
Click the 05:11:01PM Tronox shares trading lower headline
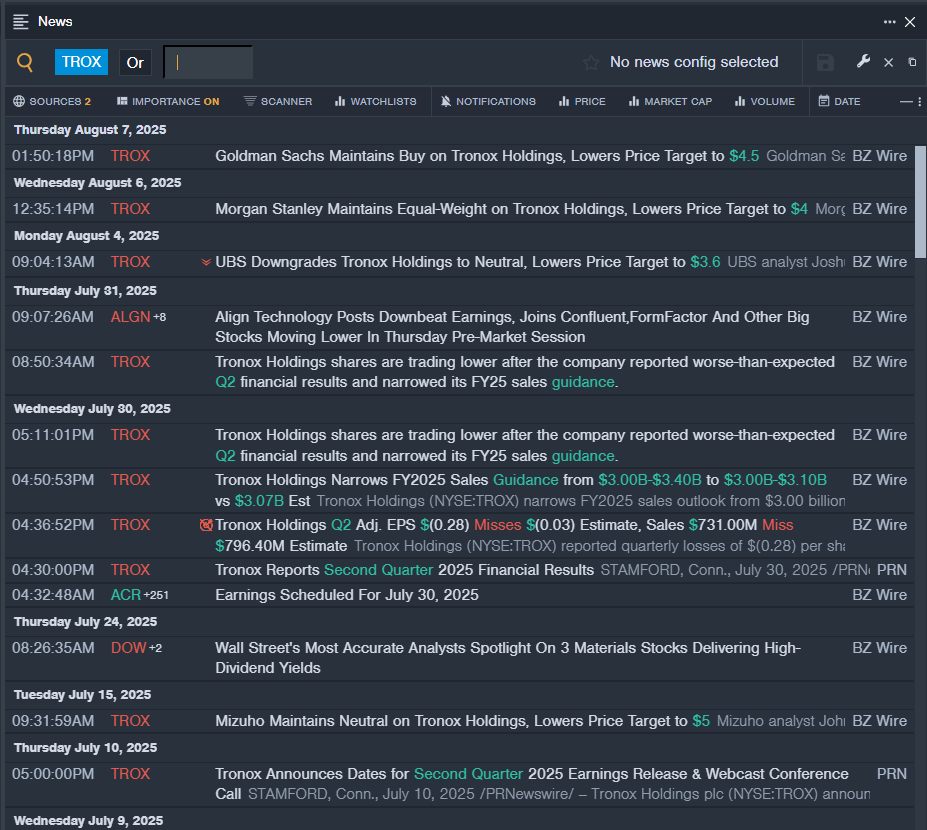click(x=525, y=445)
